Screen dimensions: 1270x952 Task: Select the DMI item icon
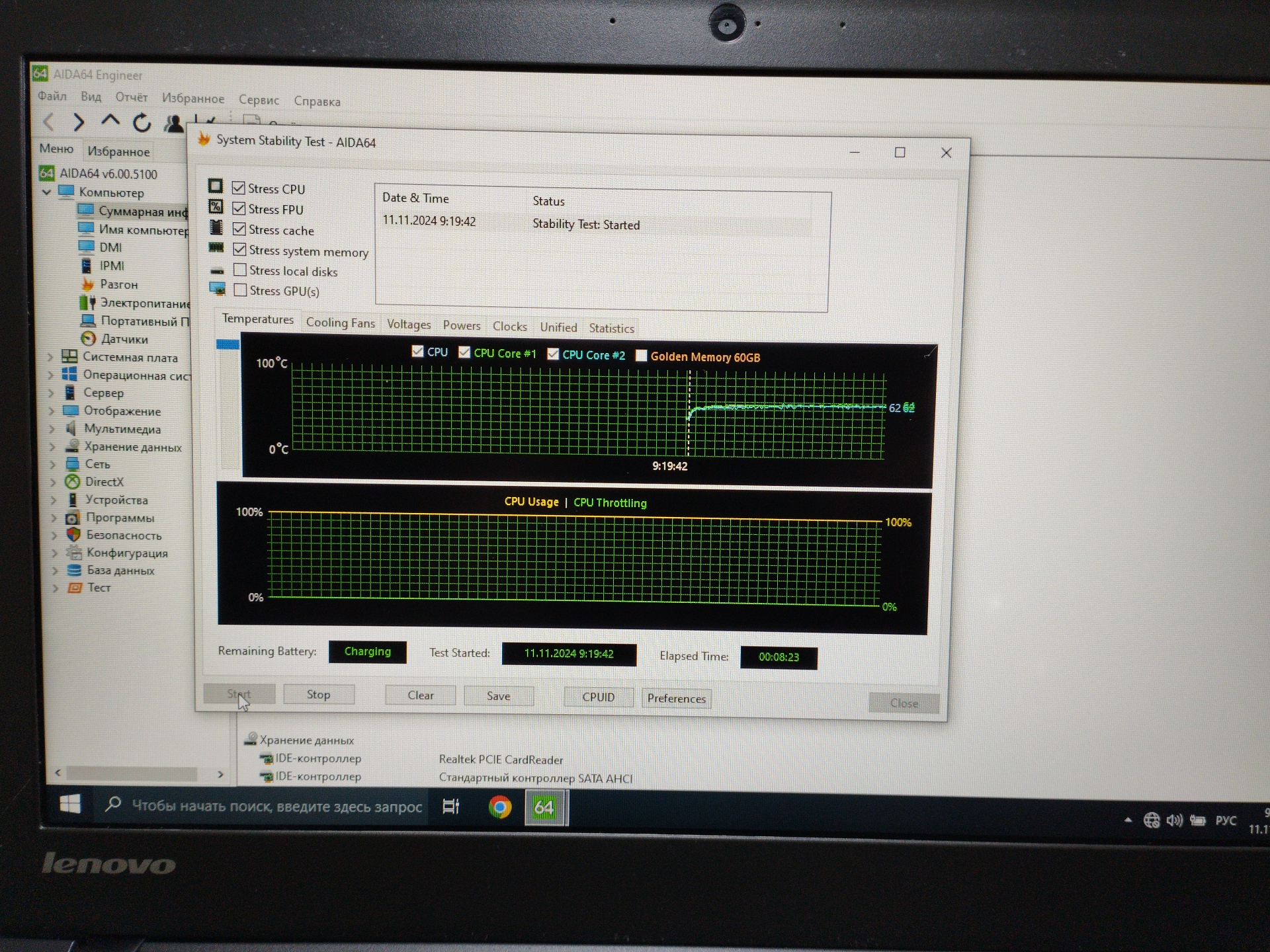click(x=86, y=247)
